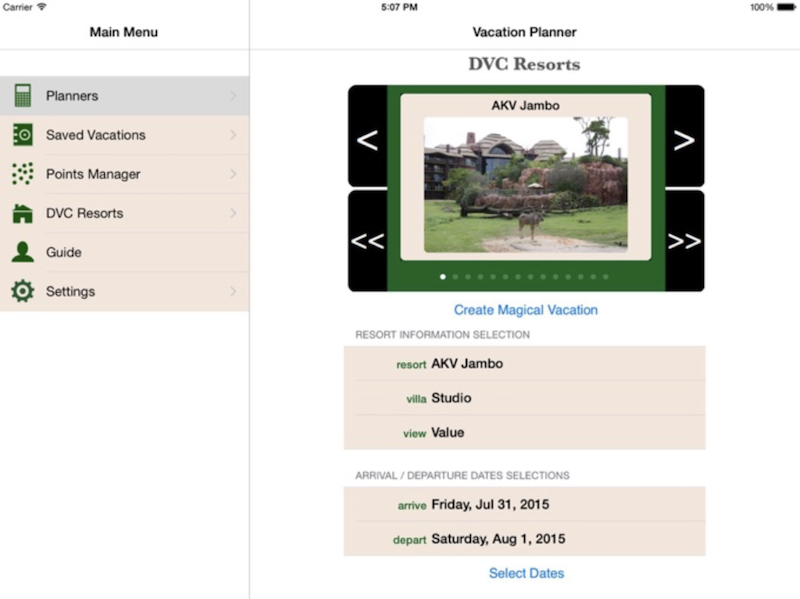Image resolution: width=800 pixels, height=599 pixels.
Task: Expand DVC Resorts row chevron
Action: click(x=233, y=213)
